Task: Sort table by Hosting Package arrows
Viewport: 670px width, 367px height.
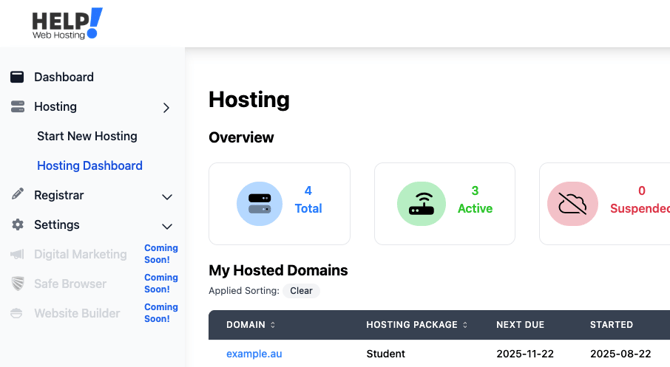Action: click(x=465, y=325)
